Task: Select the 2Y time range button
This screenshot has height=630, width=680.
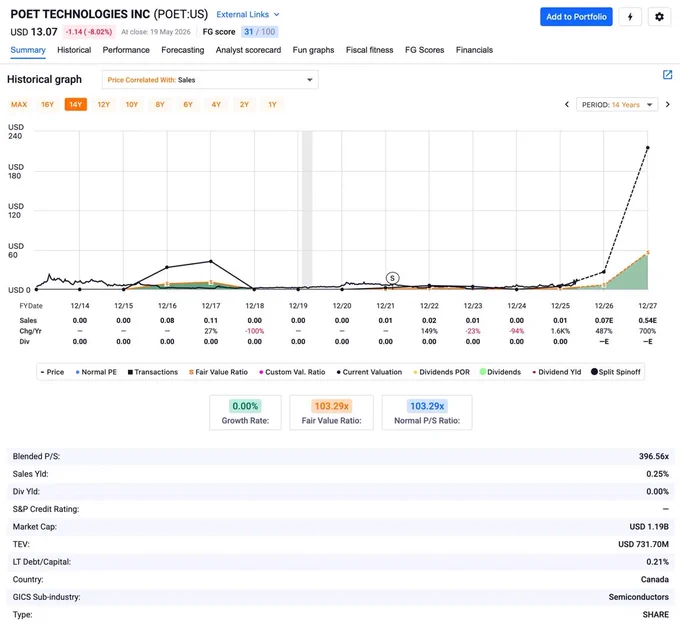Action: pyautogui.click(x=244, y=104)
